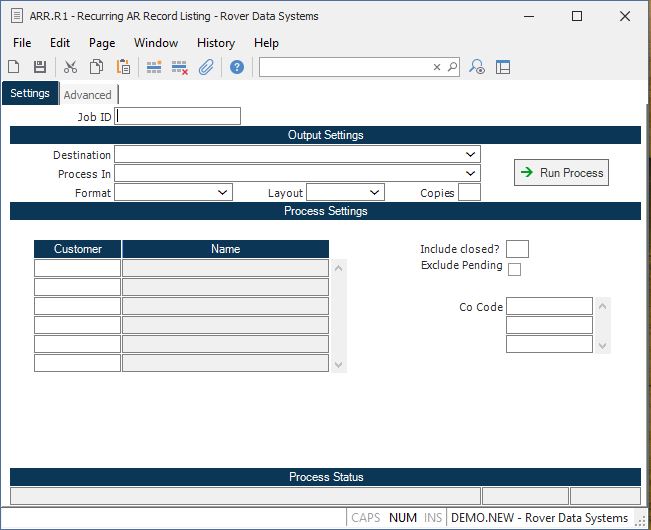Click the Job ID input field
The height and width of the screenshot is (530, 651).
[178, 116]
